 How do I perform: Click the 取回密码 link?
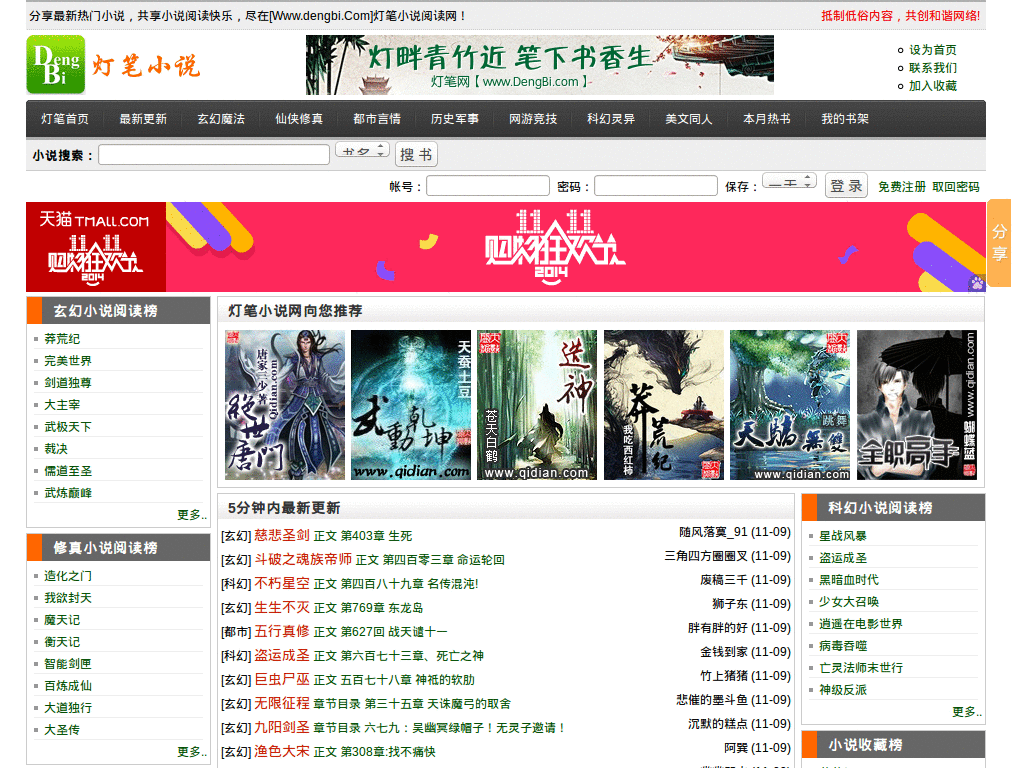point(955,187)
